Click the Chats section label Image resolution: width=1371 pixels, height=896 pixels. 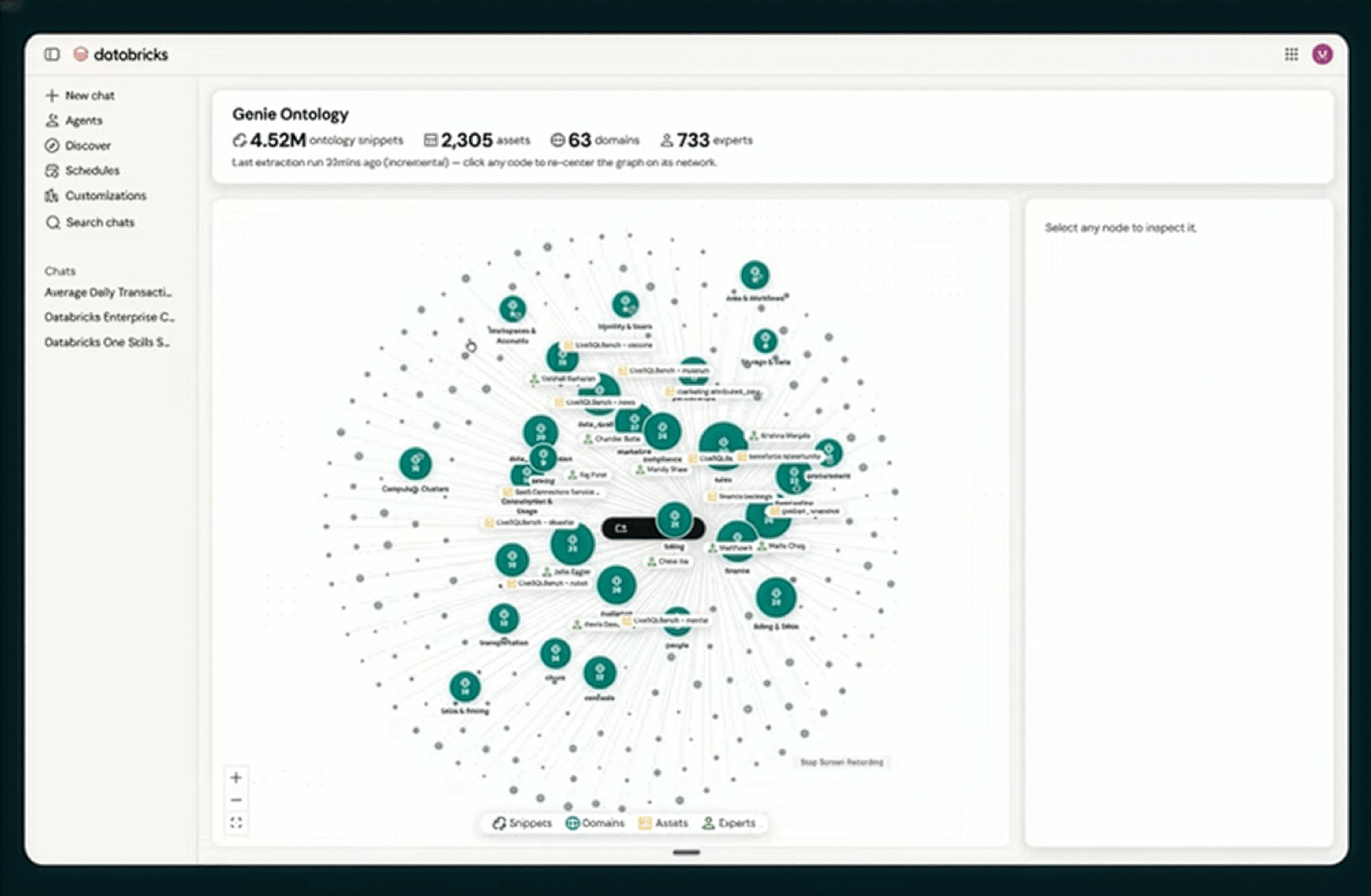pos(60,271)
